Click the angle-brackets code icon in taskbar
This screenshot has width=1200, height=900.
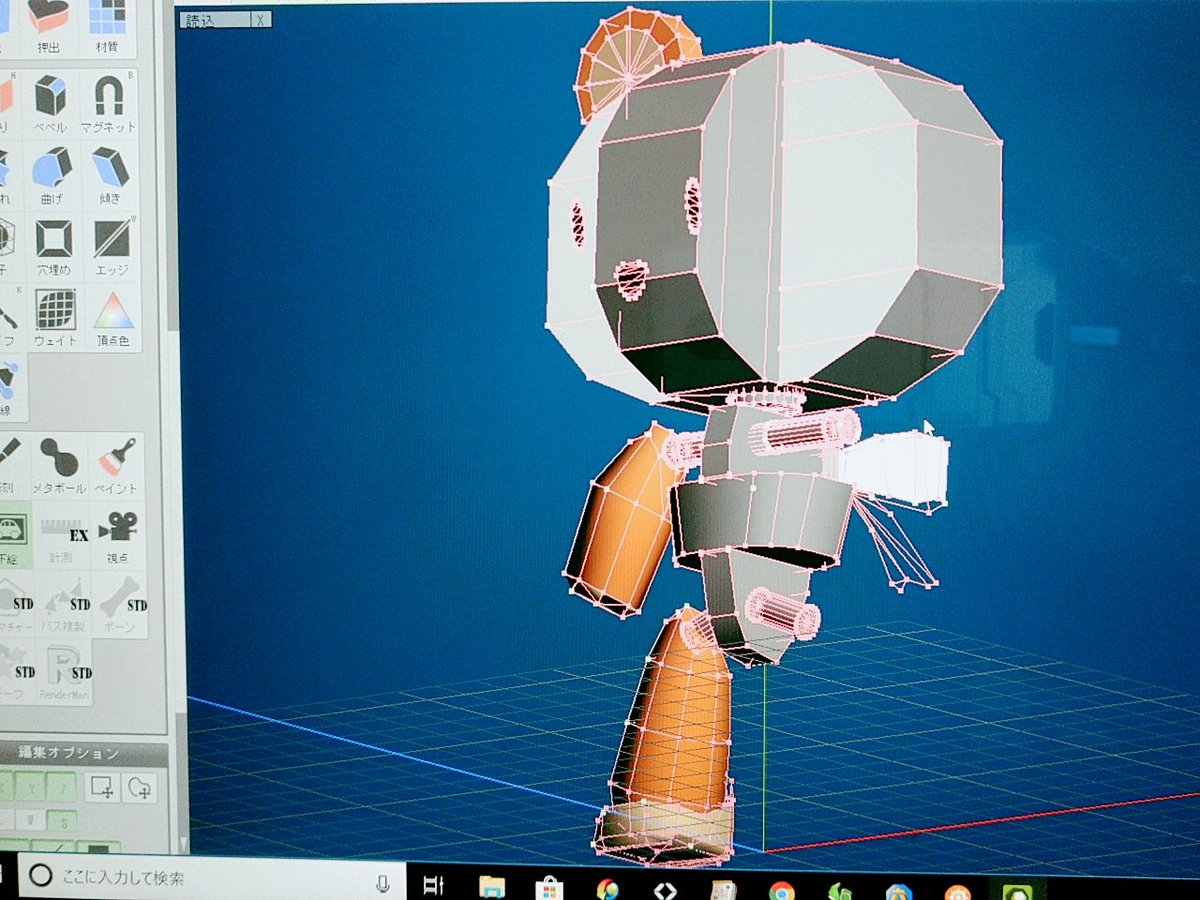point(664,890)
